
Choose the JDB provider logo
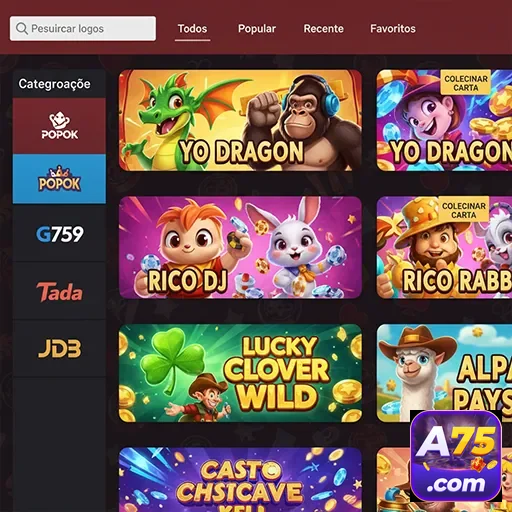(x=59, y=349)
